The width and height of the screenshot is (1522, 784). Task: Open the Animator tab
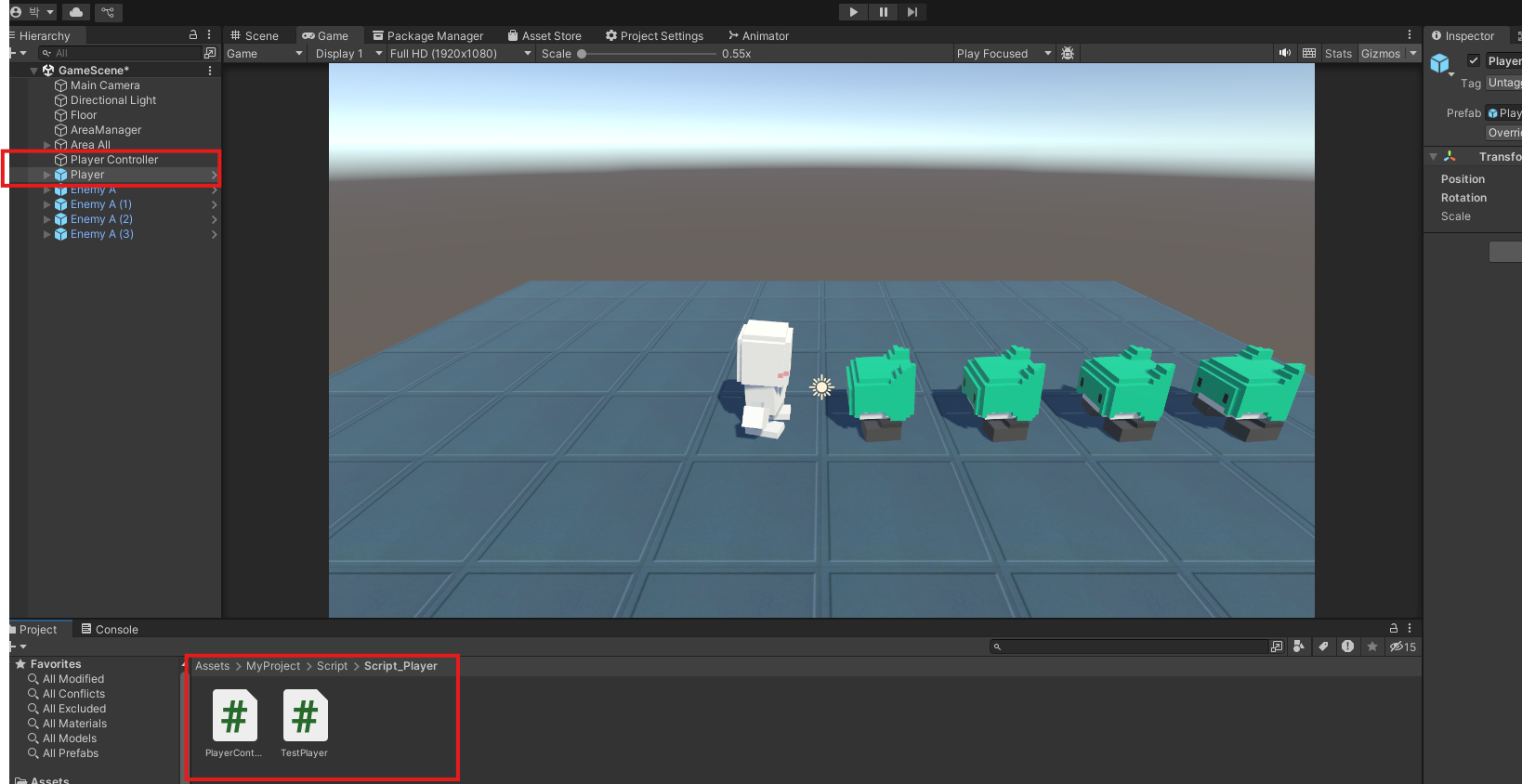pyautogui.click(x=758, y=35)
